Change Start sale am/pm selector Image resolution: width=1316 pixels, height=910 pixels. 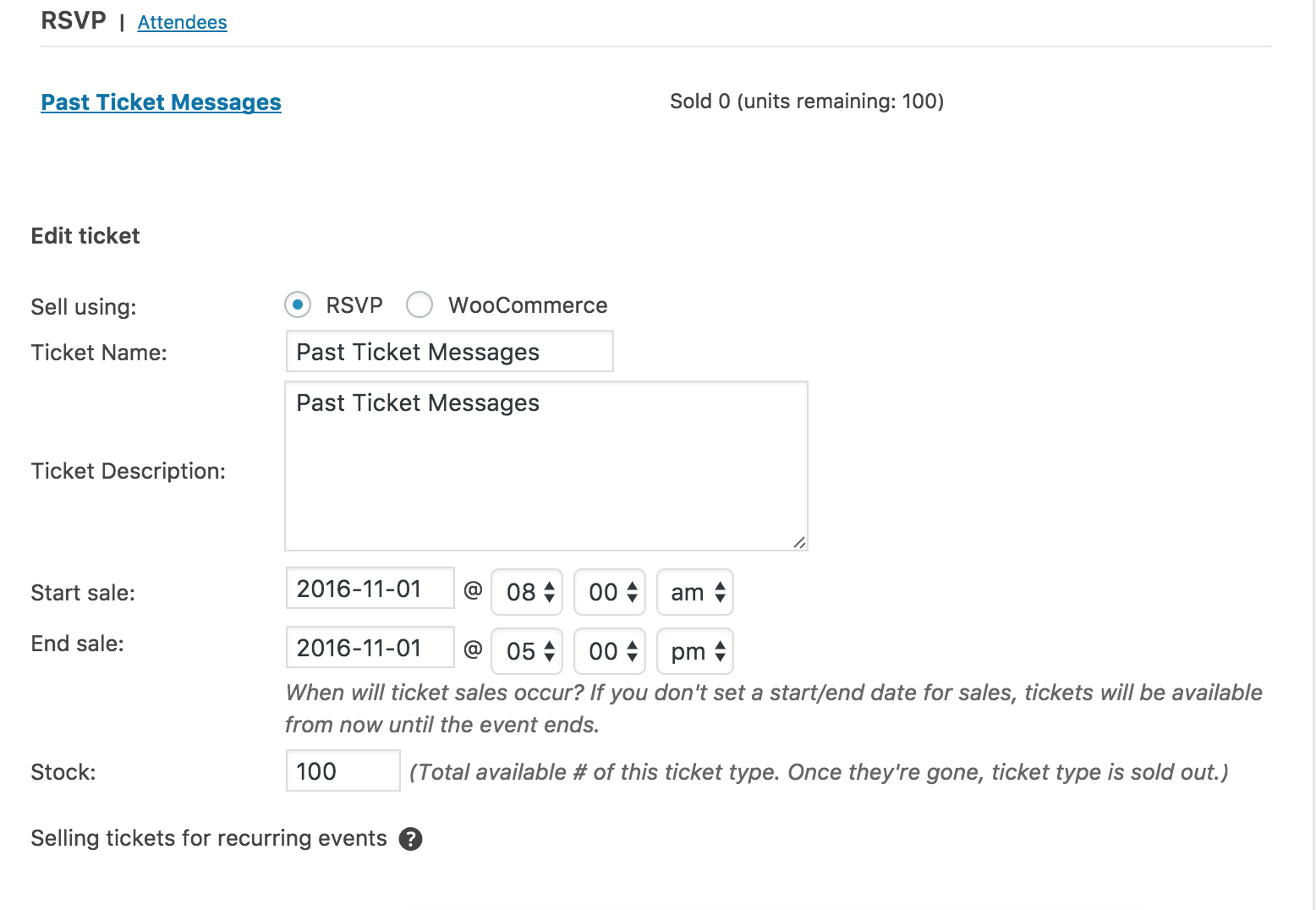[695, 592]
